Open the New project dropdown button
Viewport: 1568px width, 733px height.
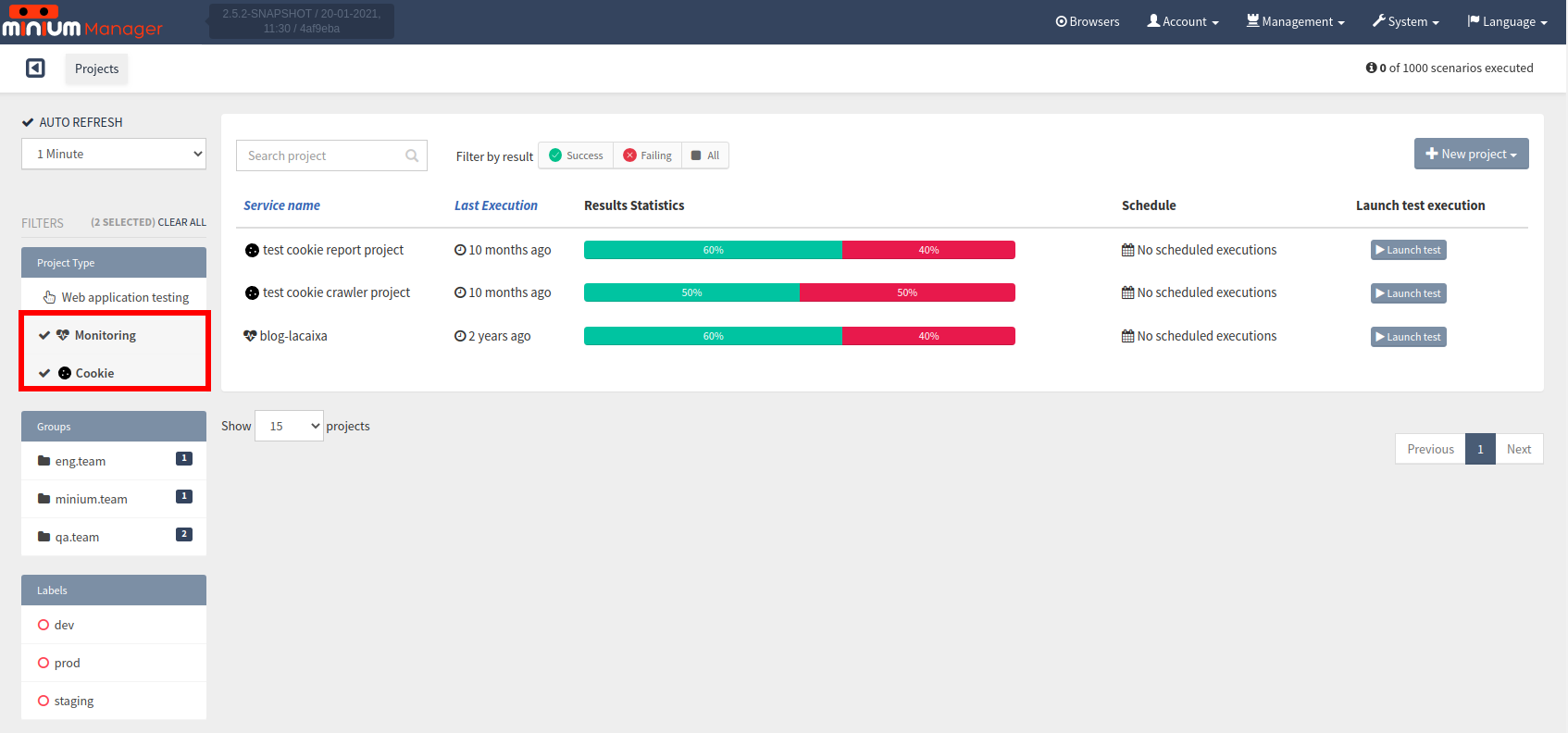pos(1471,154)
